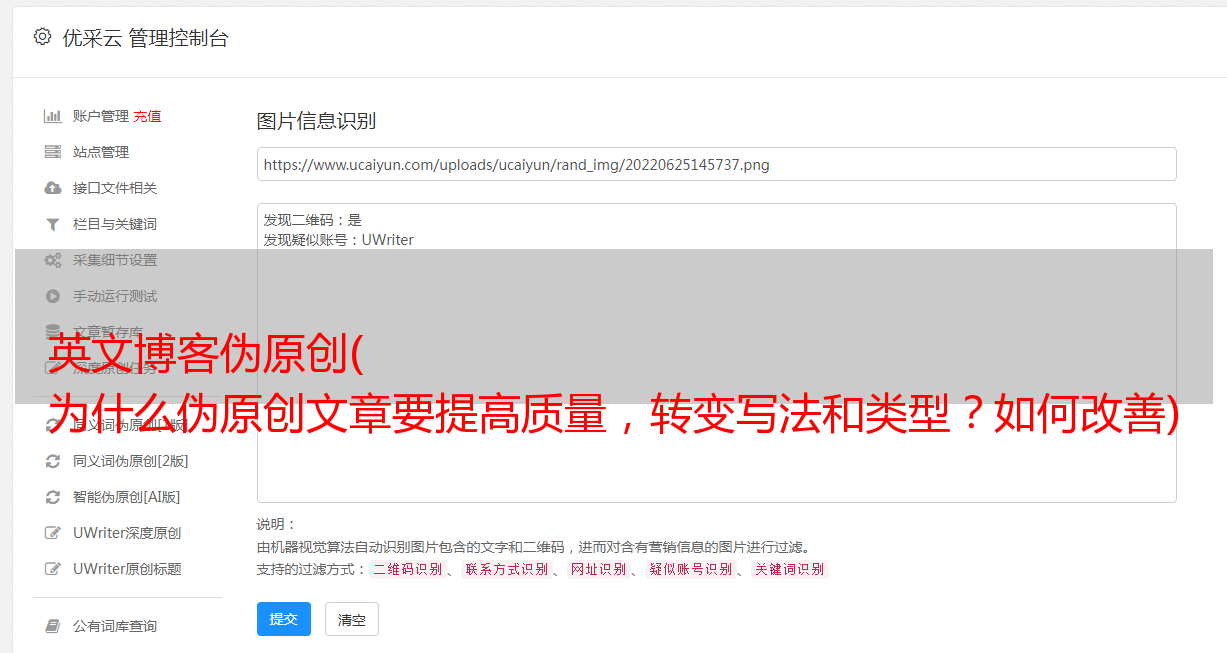Click the red 充值 link
Image resolution: width=1227 pixels, height=653 pixels.
point(147,116)
